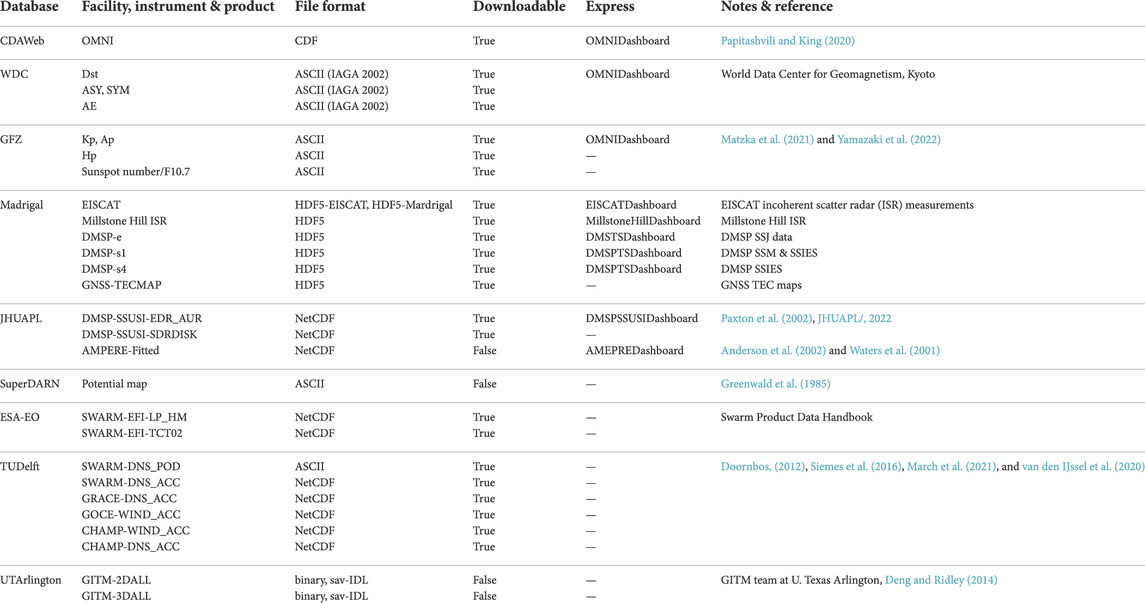Click the "DMSP-s1" product cell
This screenshot has height=603, width=1145.
coord(104,253)
